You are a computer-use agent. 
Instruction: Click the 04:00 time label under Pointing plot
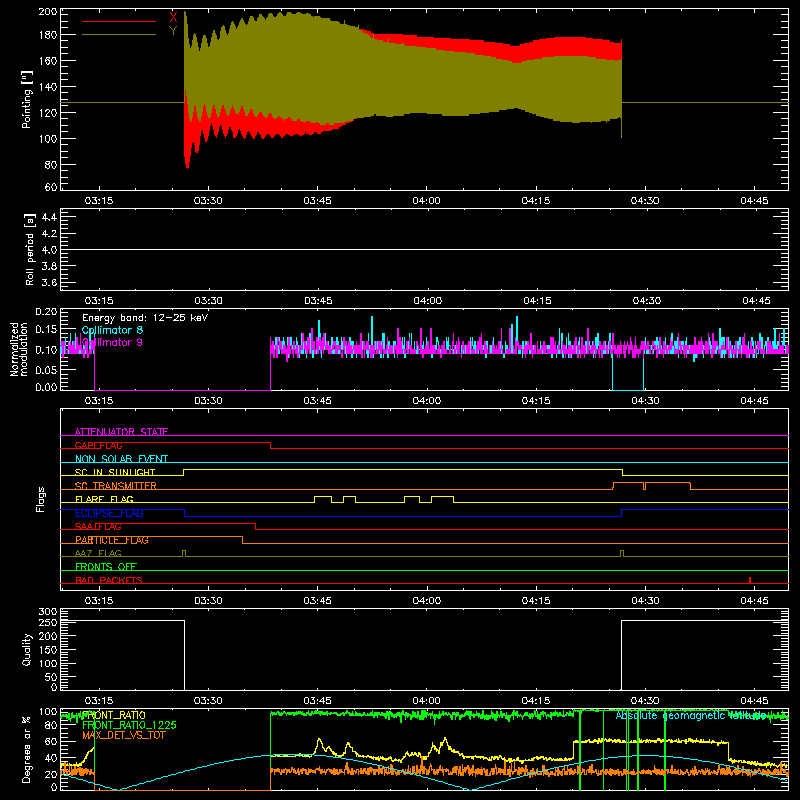(427, 201)
